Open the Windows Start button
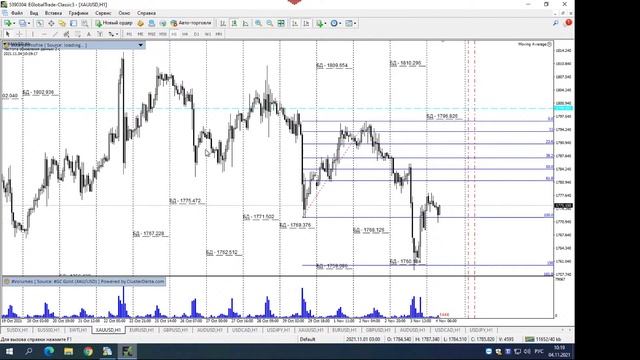 [x=9, y=351]
